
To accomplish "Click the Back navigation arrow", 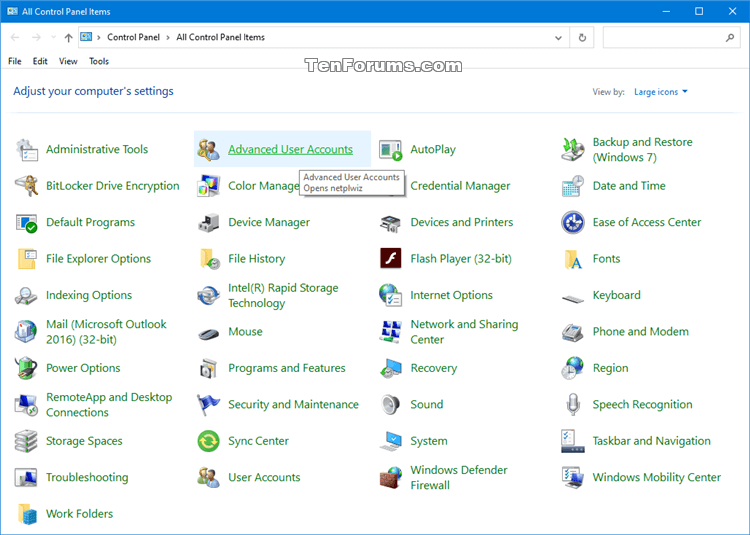I will tap(15, 37).
